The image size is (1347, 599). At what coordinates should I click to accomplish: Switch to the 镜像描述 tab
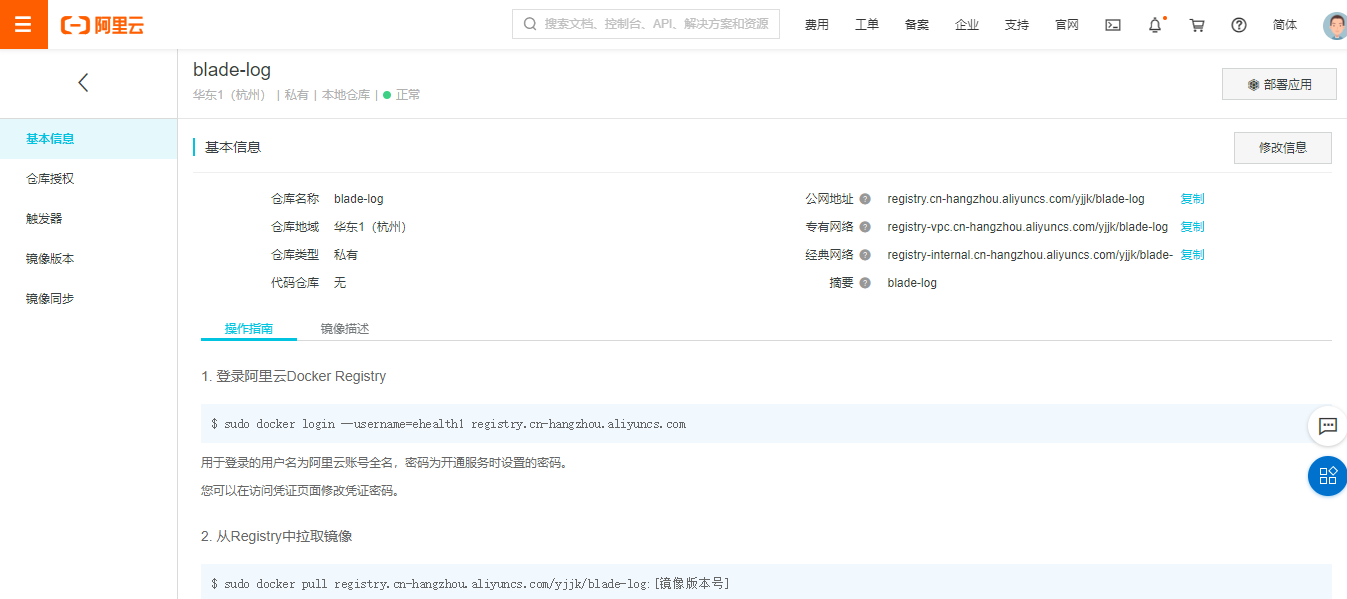[x=344, y=327]
